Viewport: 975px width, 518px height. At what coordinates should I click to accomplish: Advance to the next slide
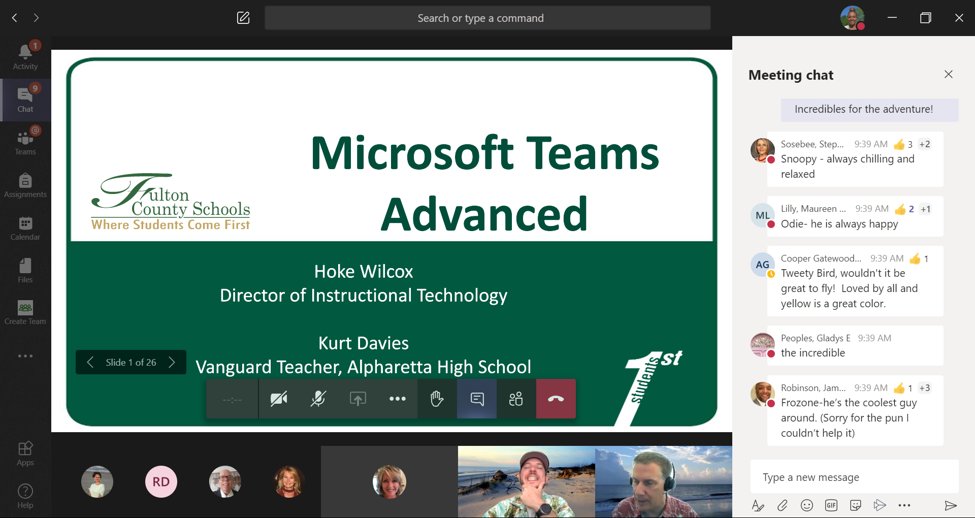[172, 362]
